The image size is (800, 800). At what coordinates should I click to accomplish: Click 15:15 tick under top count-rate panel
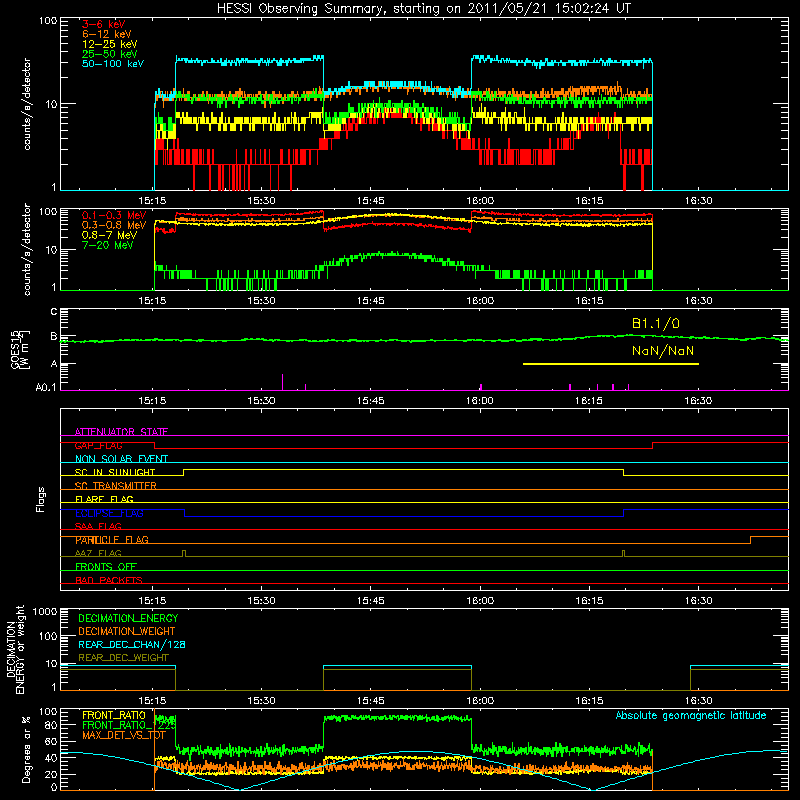[x=152, y=201]
